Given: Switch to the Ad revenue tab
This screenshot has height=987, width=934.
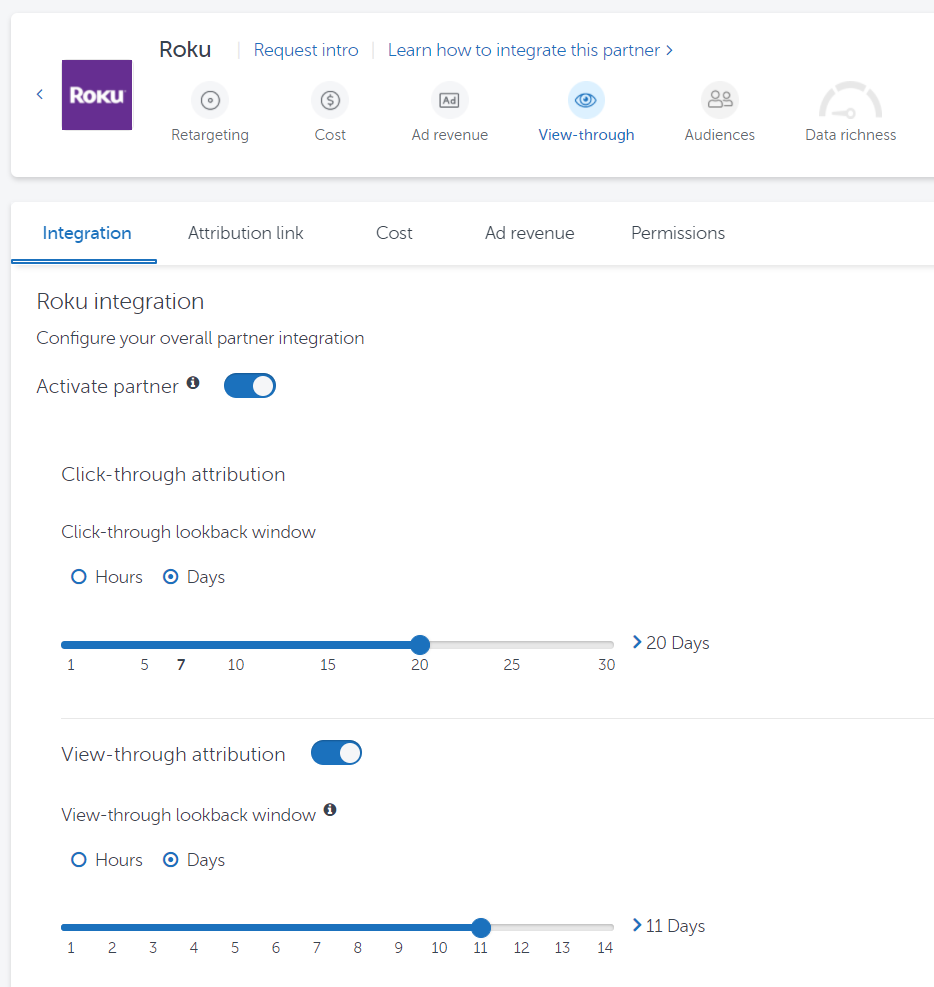Looking at the screenshot, I should pos(529,233).
